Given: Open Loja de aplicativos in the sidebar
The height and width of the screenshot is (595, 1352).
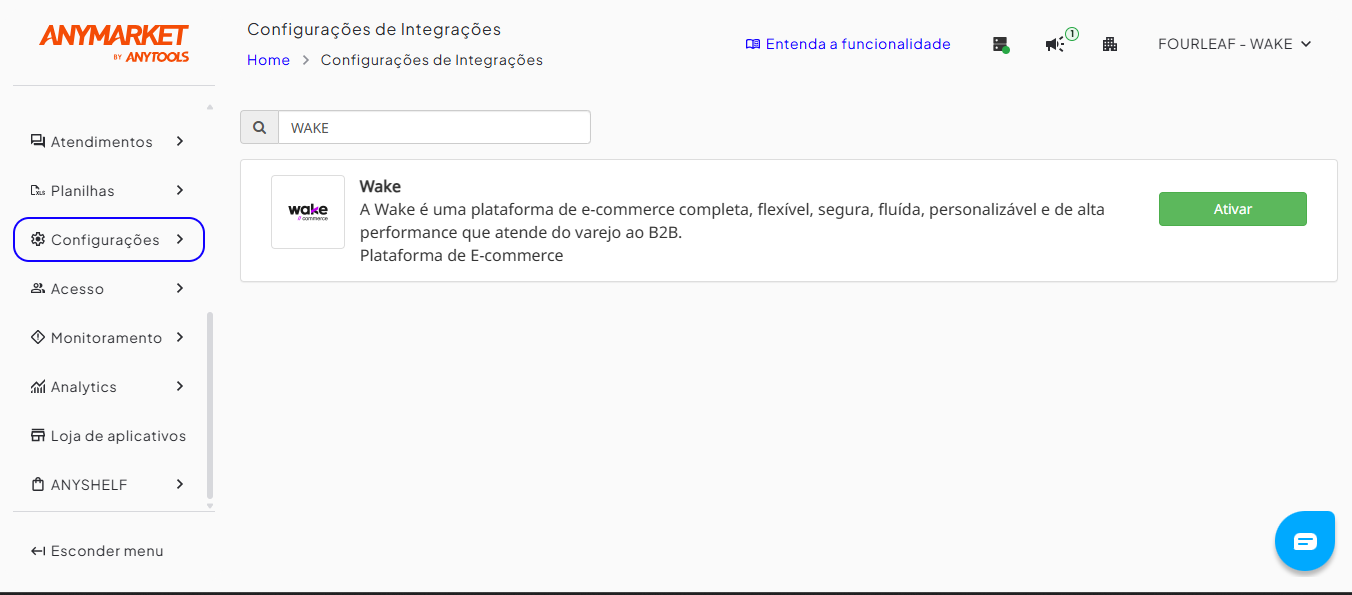Looking at the screenshot, I should tap(109, 436).
